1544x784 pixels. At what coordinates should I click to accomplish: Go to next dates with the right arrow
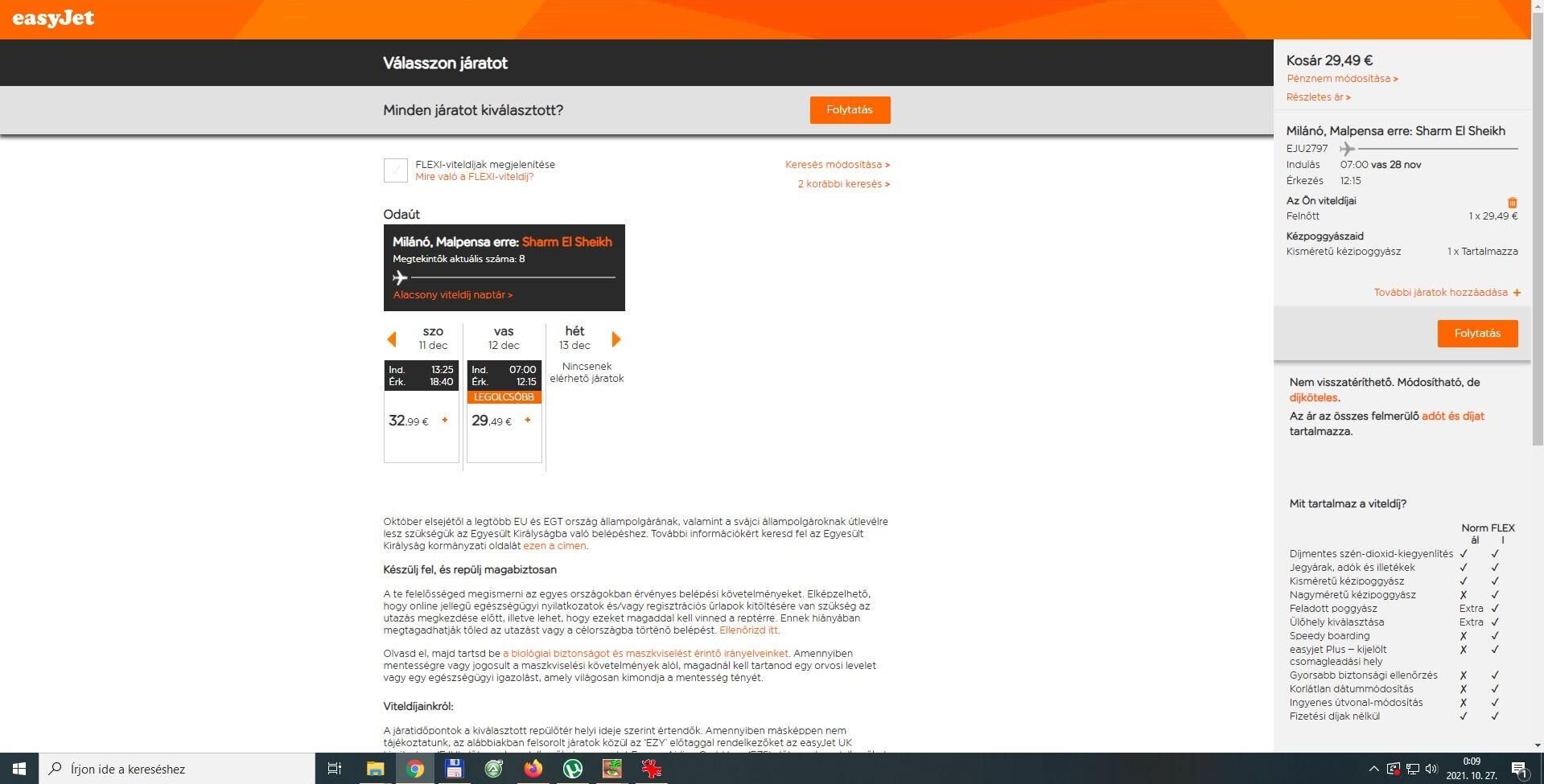[616, 339]
